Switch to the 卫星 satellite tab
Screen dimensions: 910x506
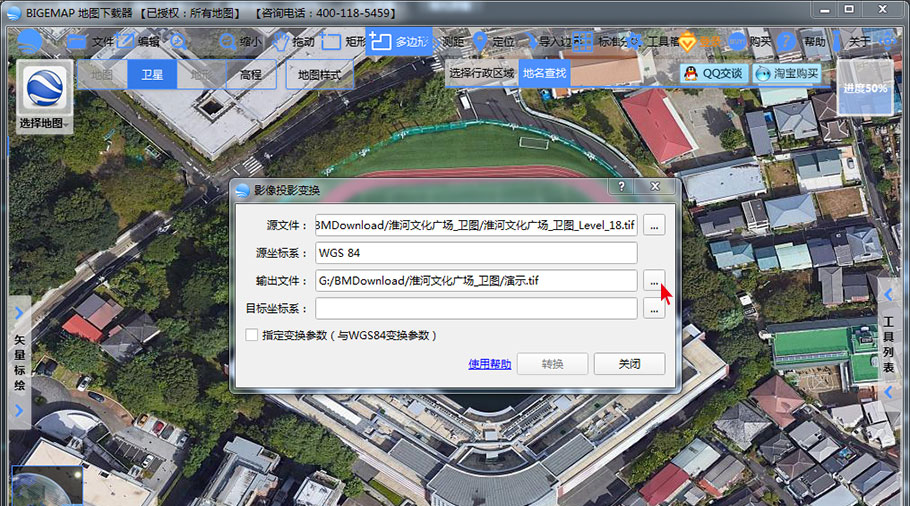(x=152, y=74)
